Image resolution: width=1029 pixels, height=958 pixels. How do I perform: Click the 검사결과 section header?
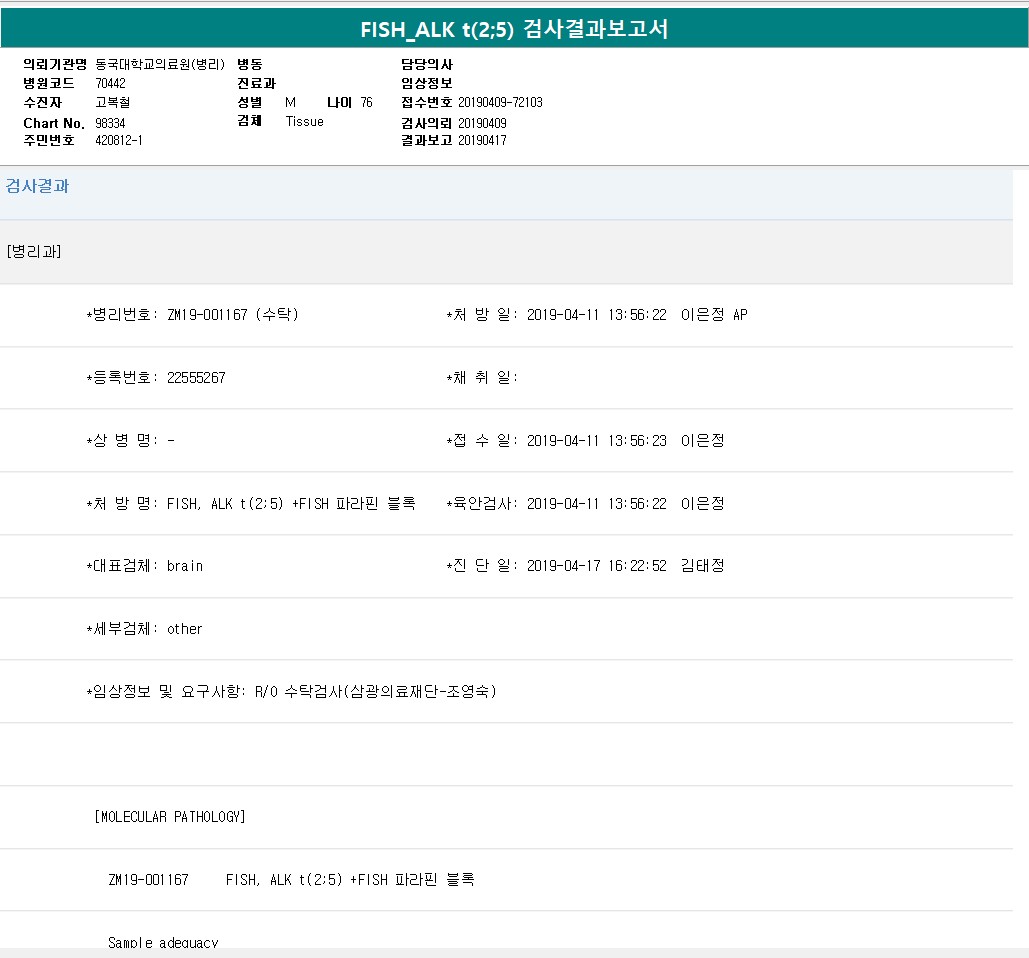click(38, 186)
